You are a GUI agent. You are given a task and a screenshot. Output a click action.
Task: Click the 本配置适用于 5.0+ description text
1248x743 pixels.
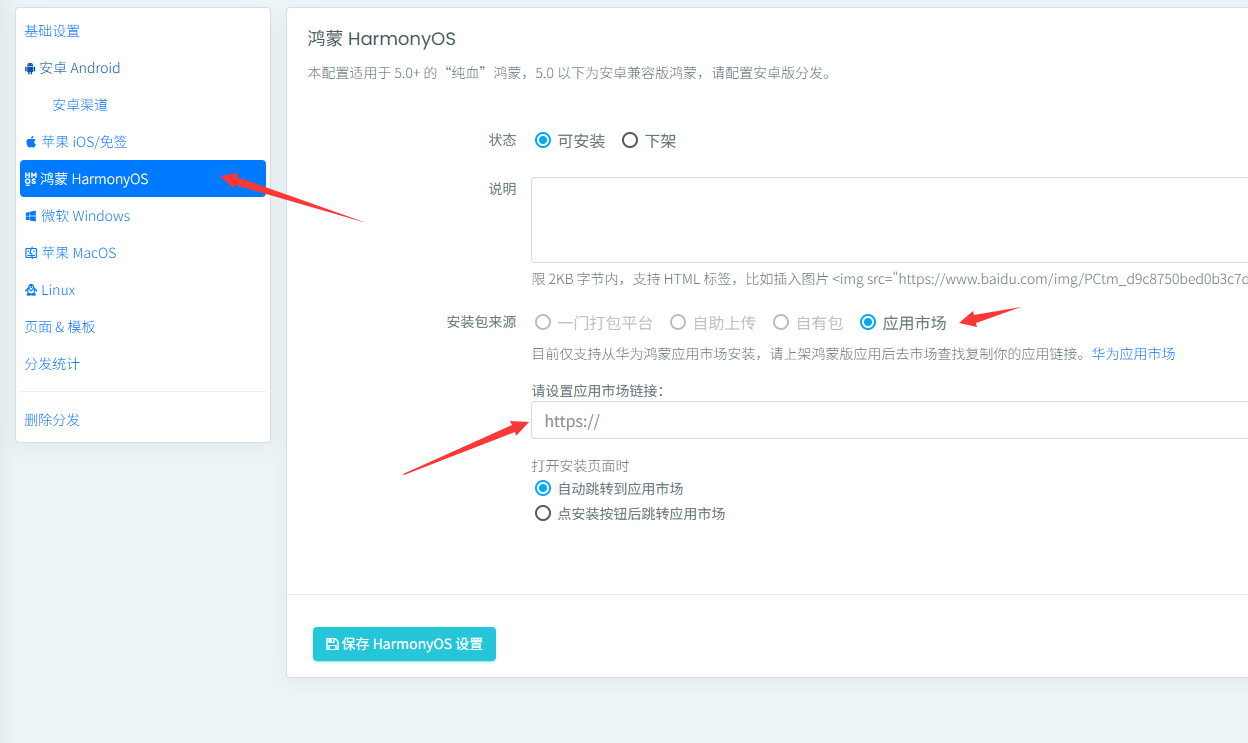point(569,73)
